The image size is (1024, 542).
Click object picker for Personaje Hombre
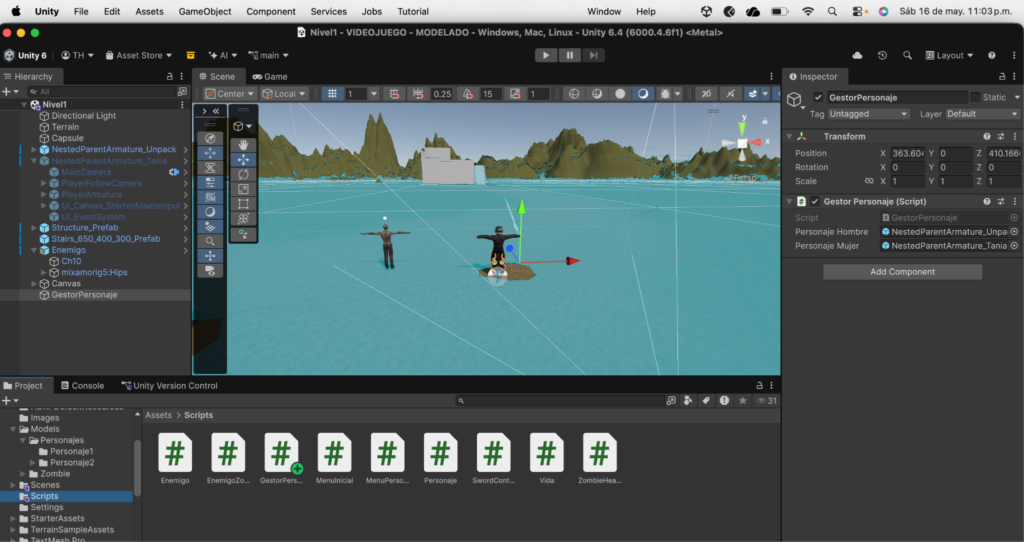(x=1014, y=232)
